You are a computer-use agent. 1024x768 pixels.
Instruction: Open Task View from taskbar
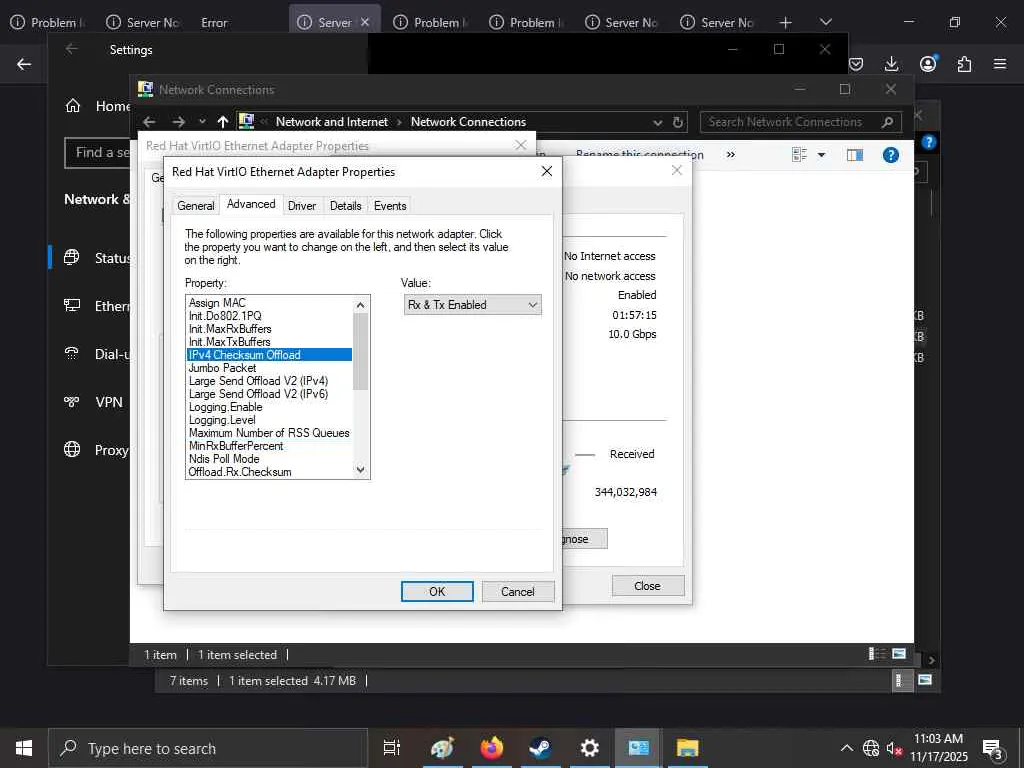point(392,748)
